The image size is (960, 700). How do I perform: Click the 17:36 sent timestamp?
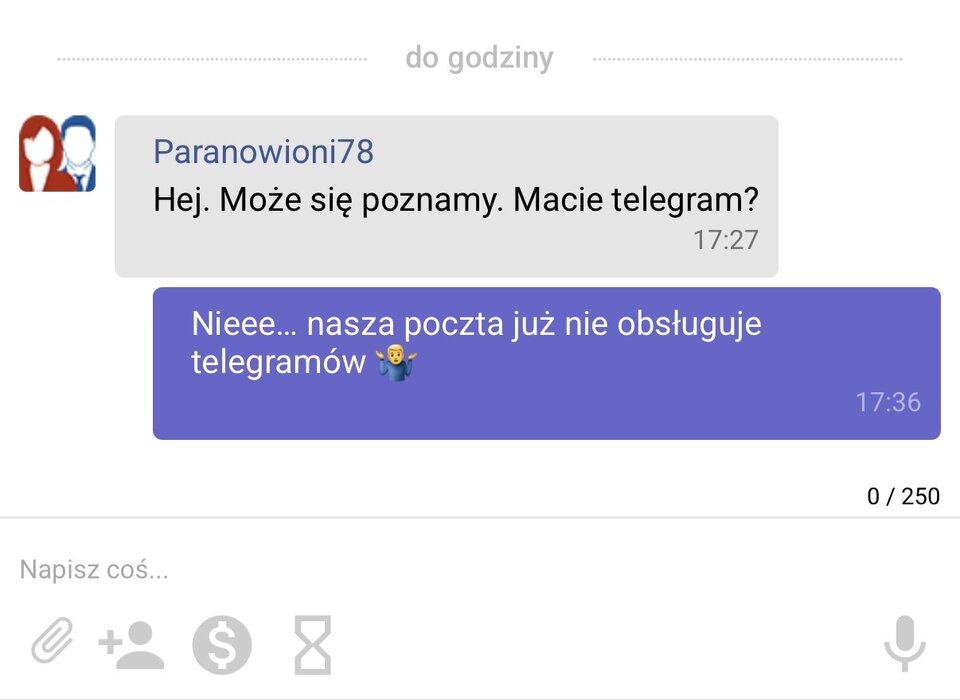888,402
